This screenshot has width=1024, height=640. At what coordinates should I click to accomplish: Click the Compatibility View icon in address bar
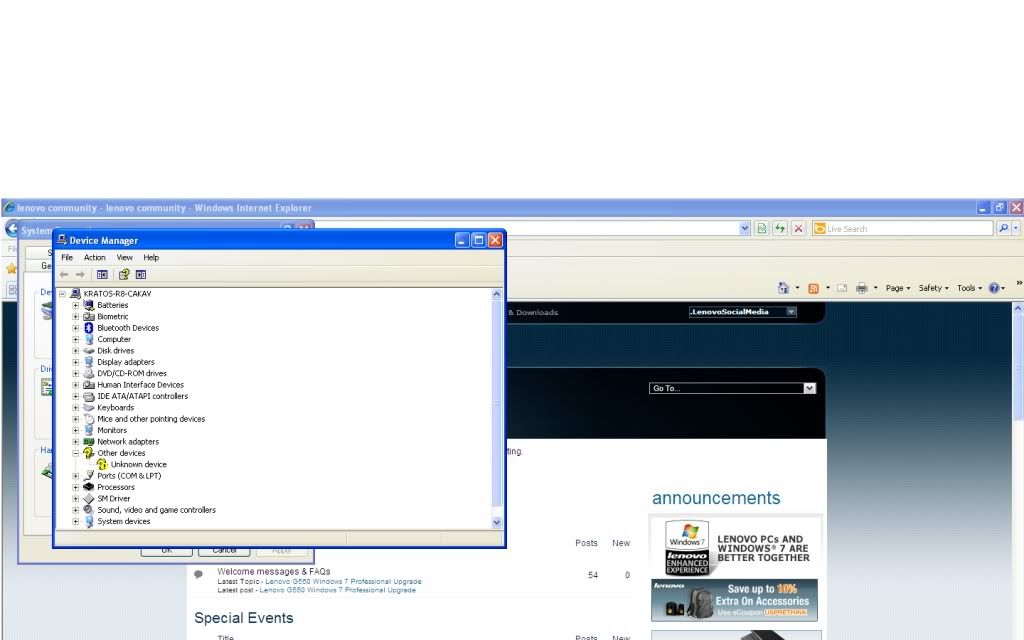click(x=761, y=229)
